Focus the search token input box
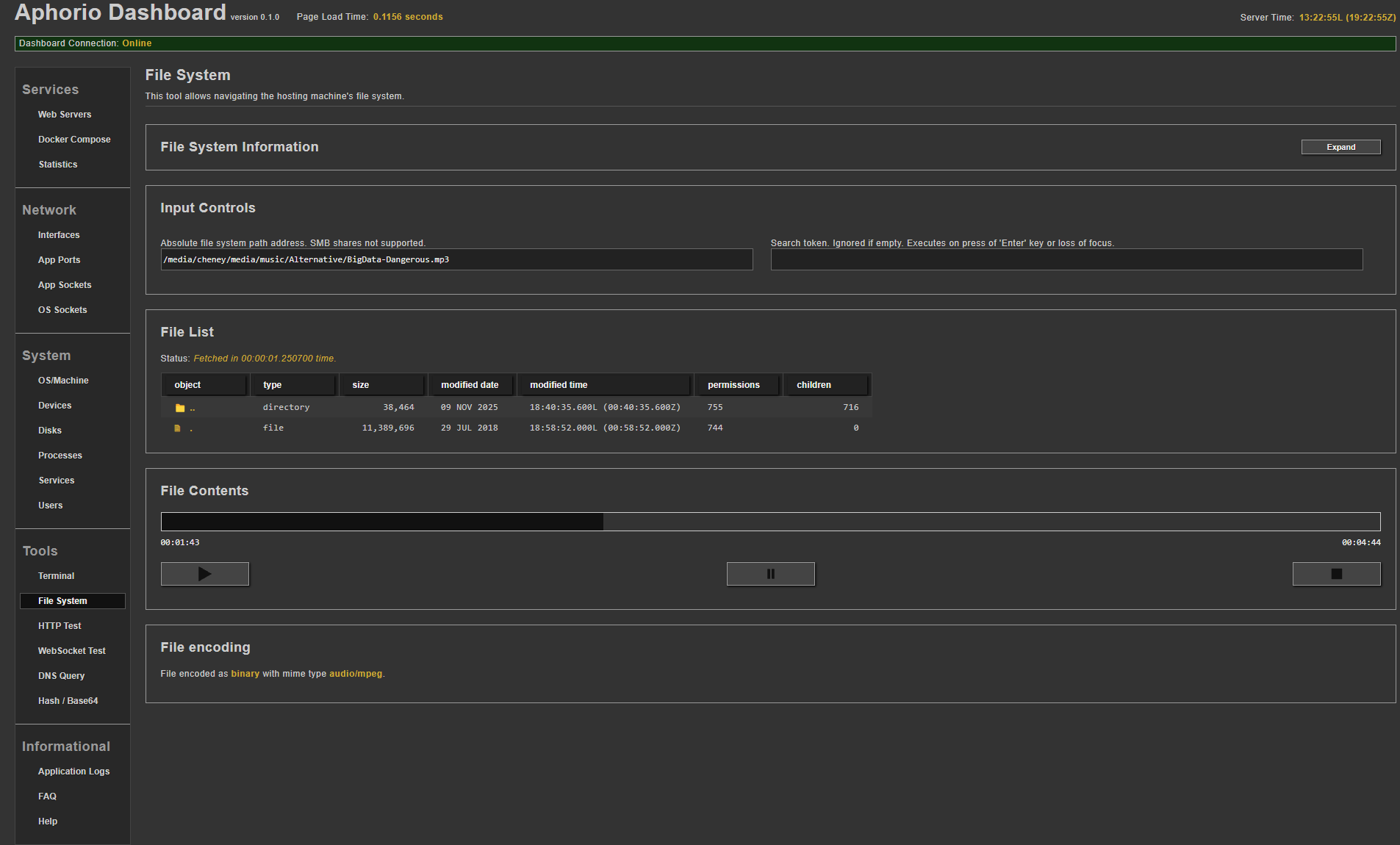This screenshot has width=1400, height=845. pyautogui.click(x=1066, y=259)
